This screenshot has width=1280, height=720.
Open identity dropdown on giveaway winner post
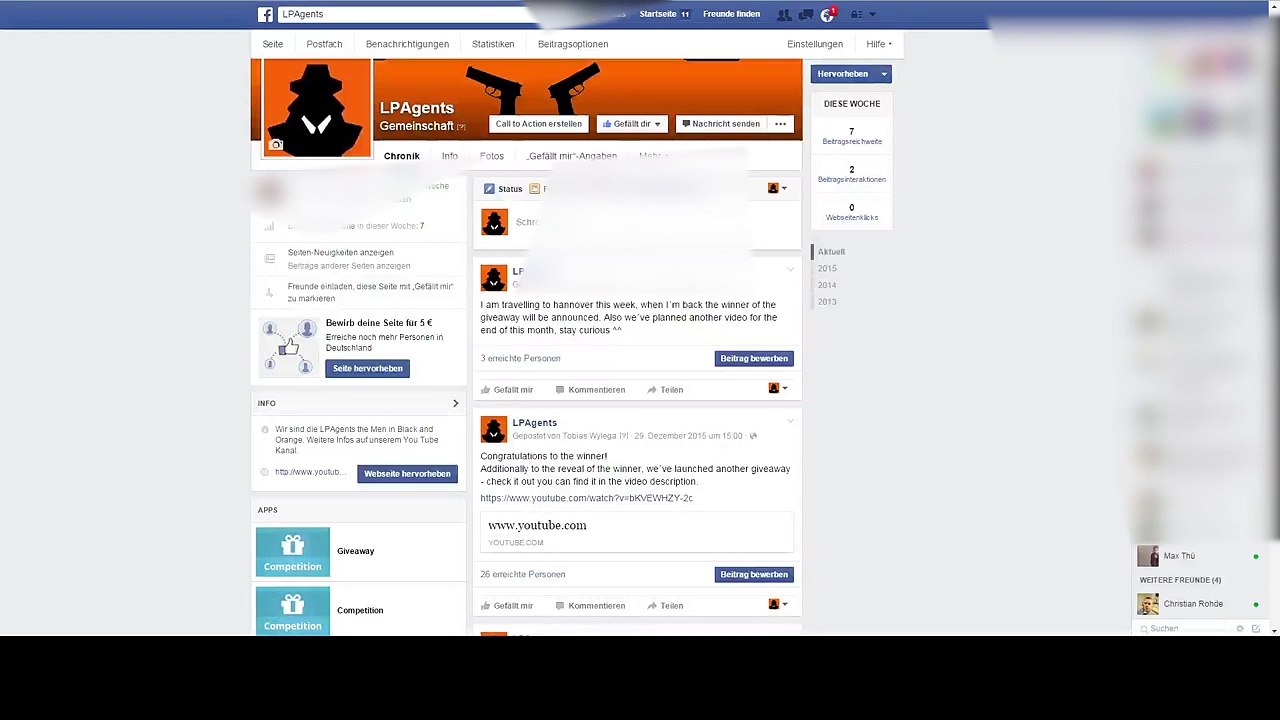point(777,604)
